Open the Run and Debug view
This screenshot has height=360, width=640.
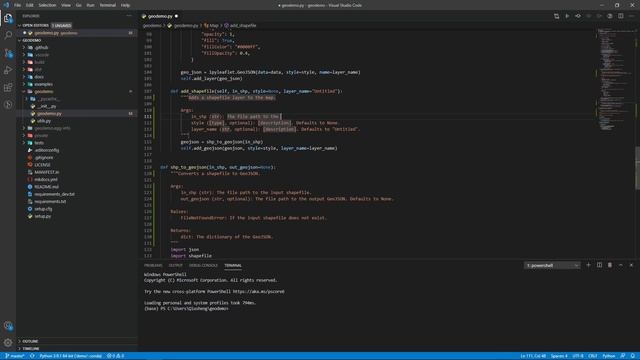pos(8,70)
